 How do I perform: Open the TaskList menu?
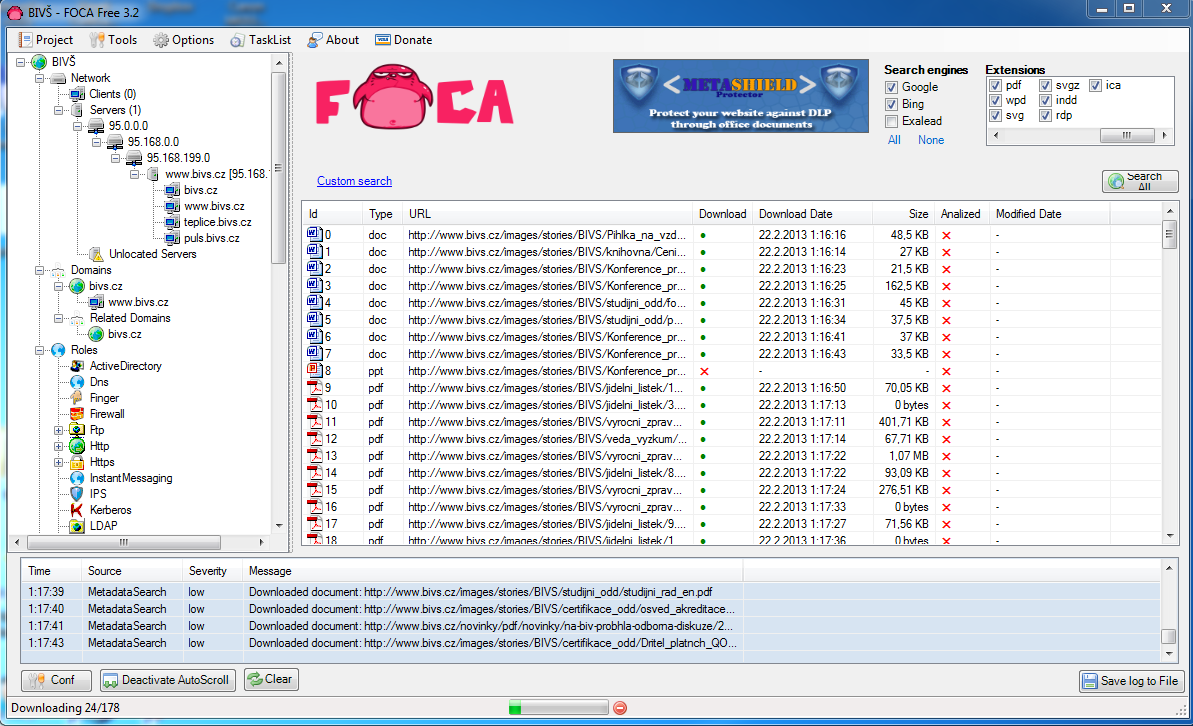point(261,40)
